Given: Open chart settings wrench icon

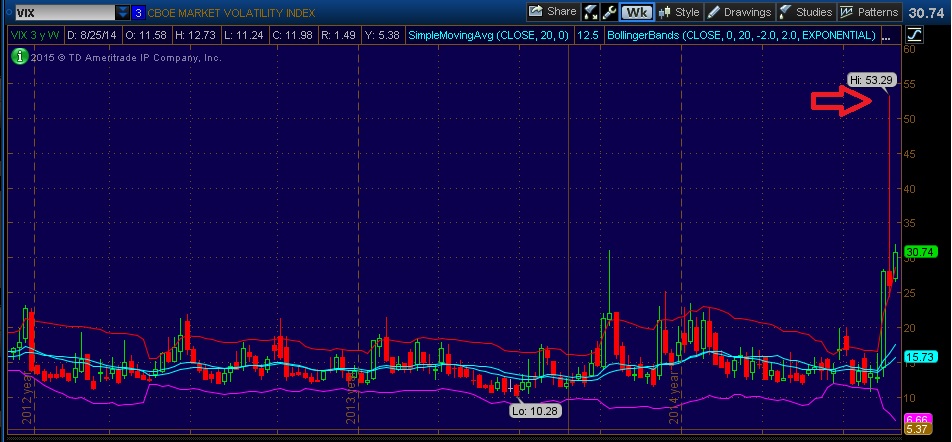Looking at the screenshot, I should (x=608, y=12).
